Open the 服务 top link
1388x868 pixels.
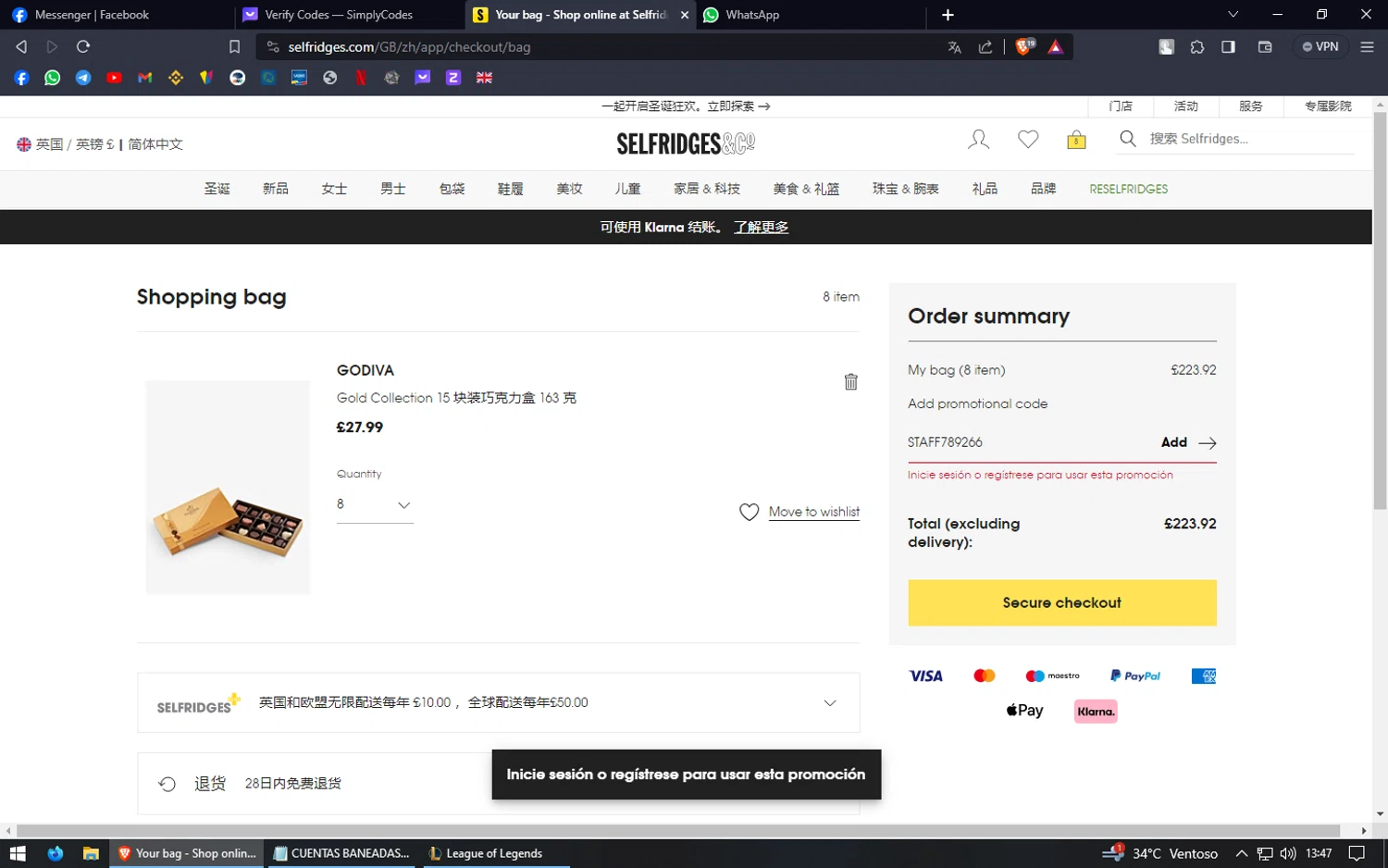tap(1250, 106)
